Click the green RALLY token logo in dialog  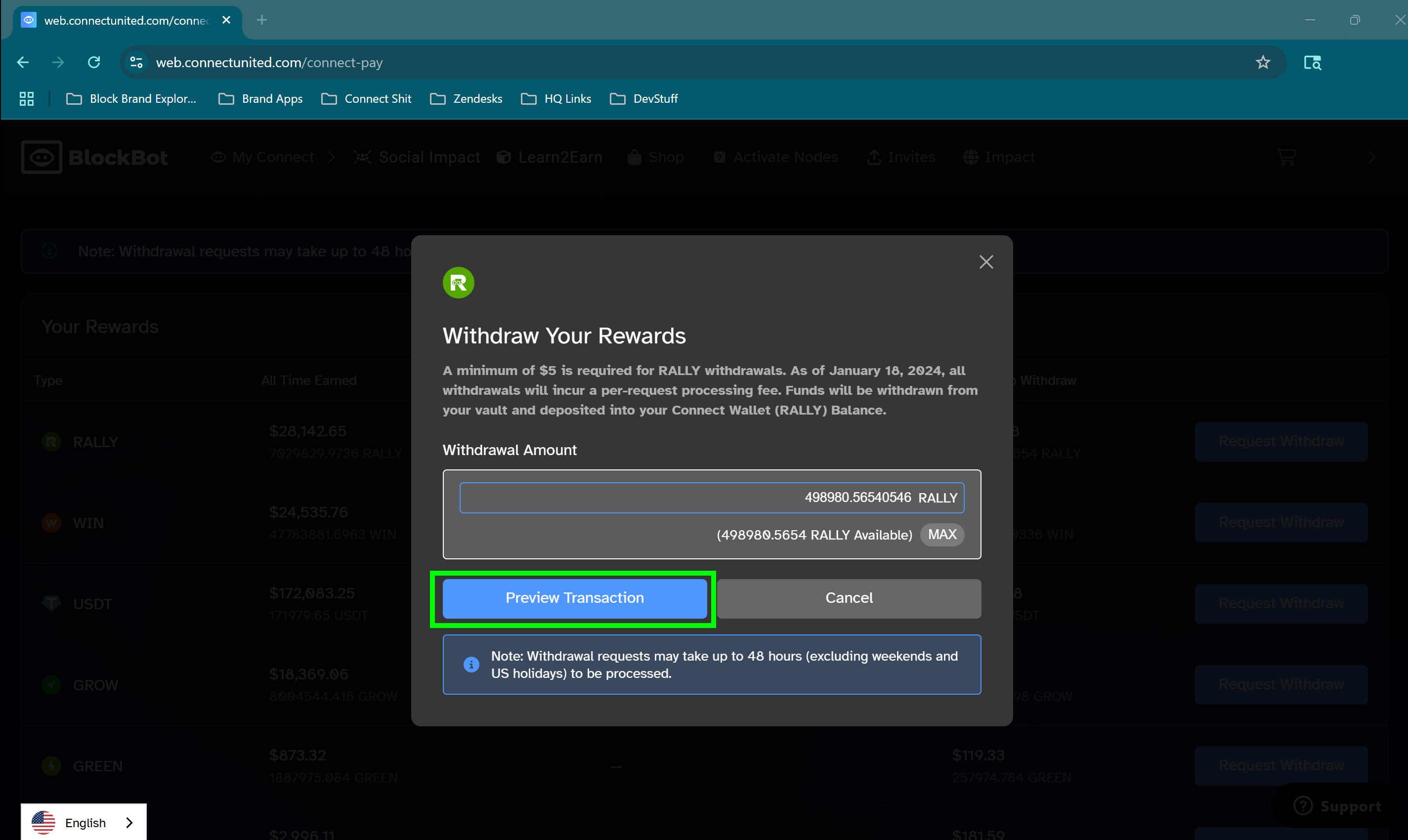pos(458,283)
